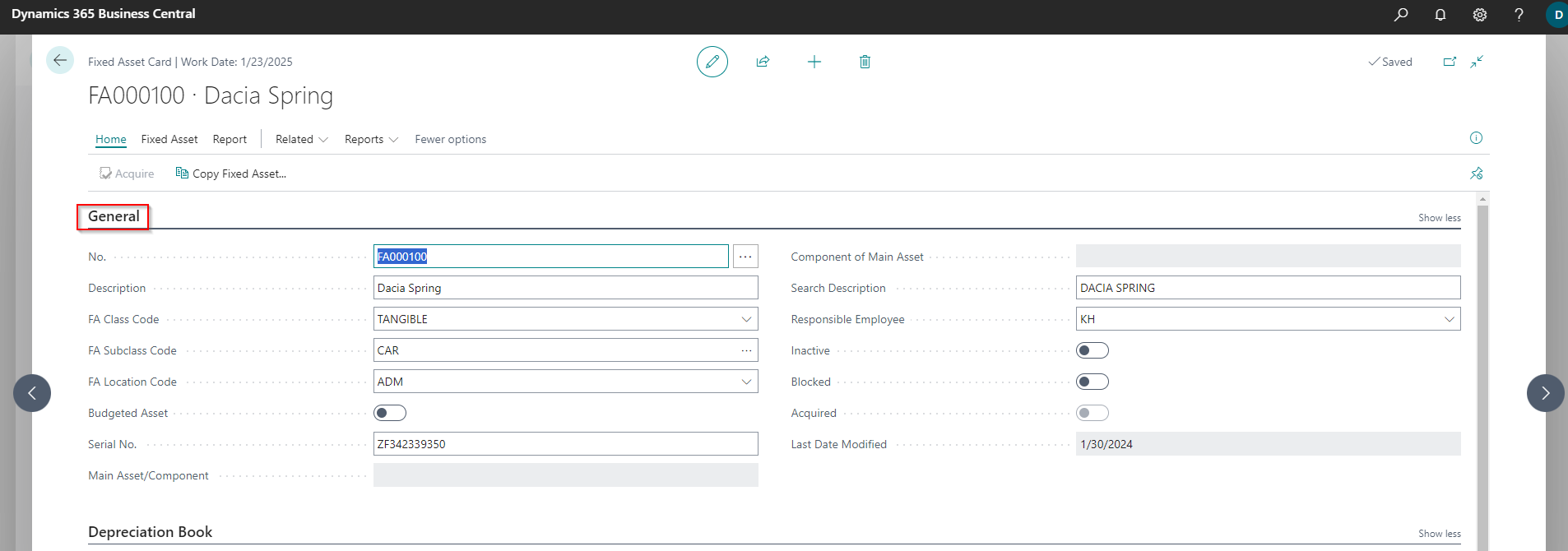
Task: Click the help question mark
Action: point(1519,14)
